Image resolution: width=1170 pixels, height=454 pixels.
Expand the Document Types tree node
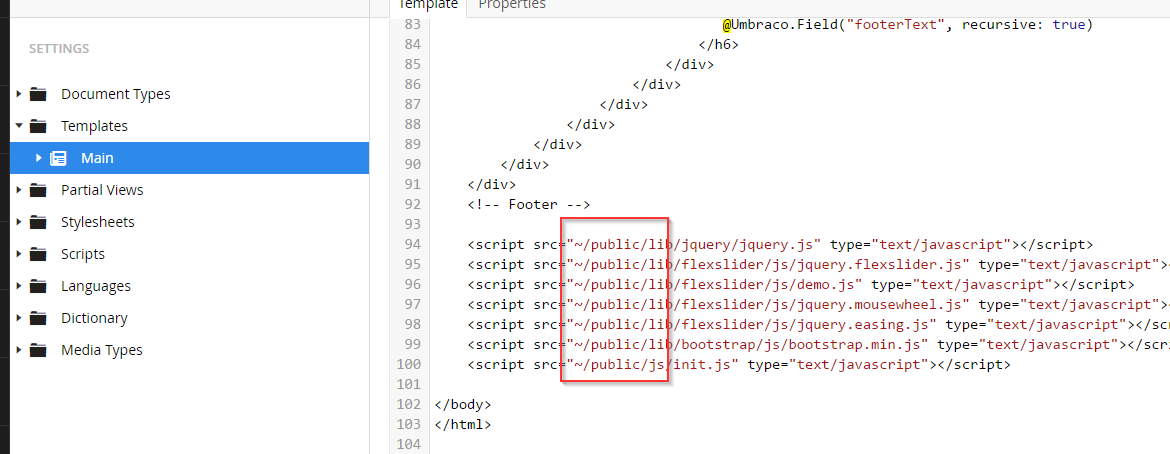click(x=19, y=94)
